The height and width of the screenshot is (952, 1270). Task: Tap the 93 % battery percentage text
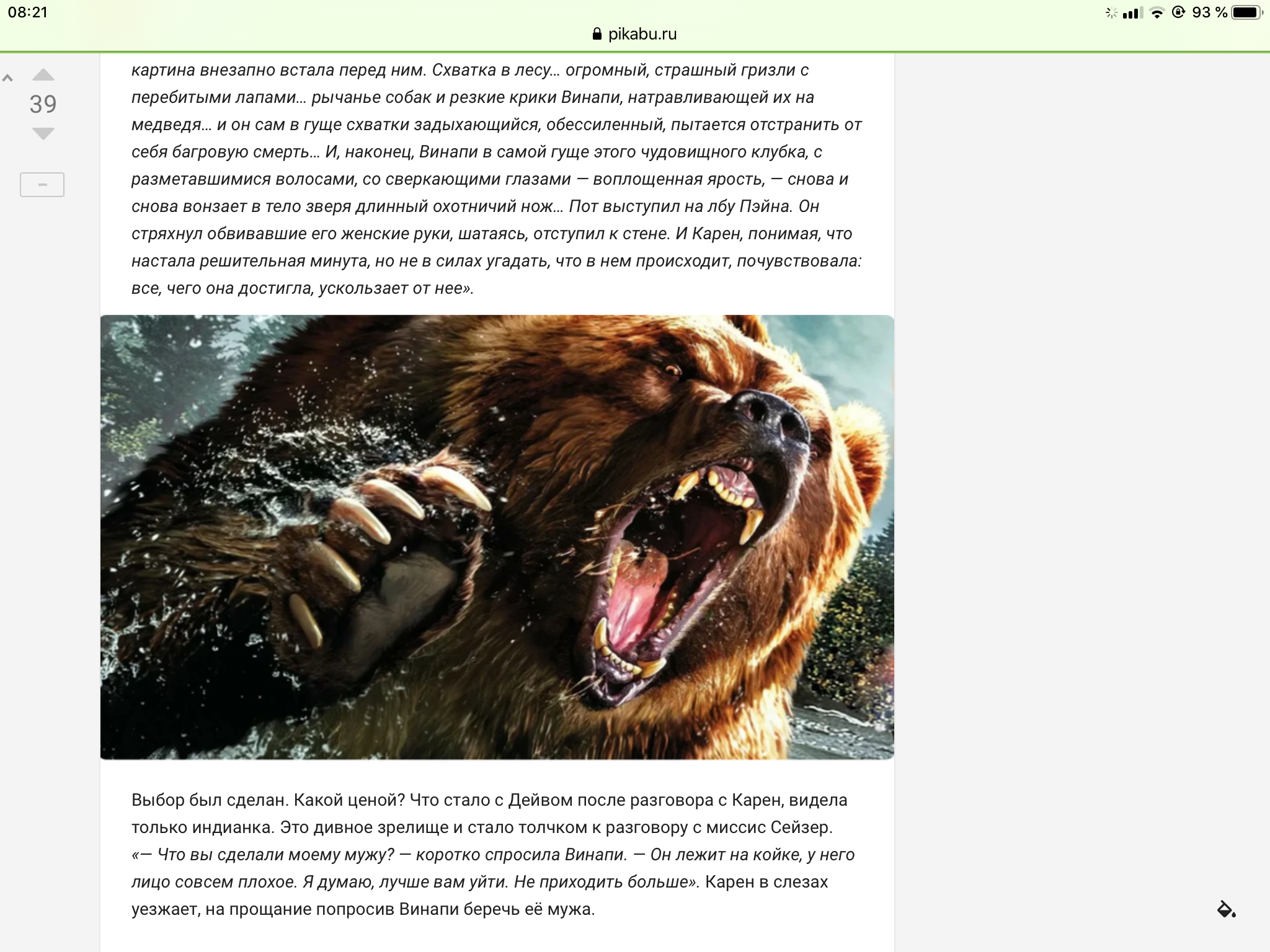(x=1209, y=12)
